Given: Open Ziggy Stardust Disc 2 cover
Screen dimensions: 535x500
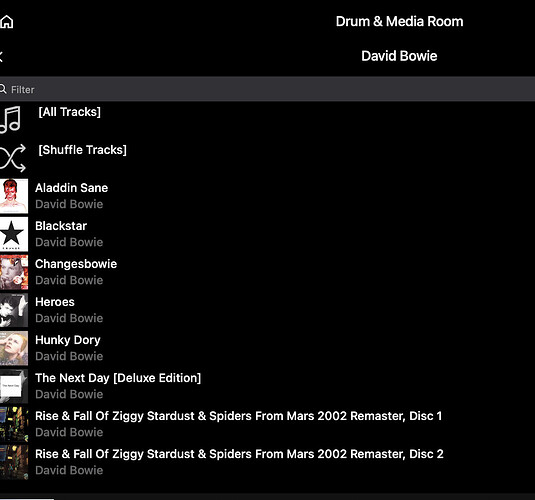Looking at the screenshot, I should coord(14,462).
